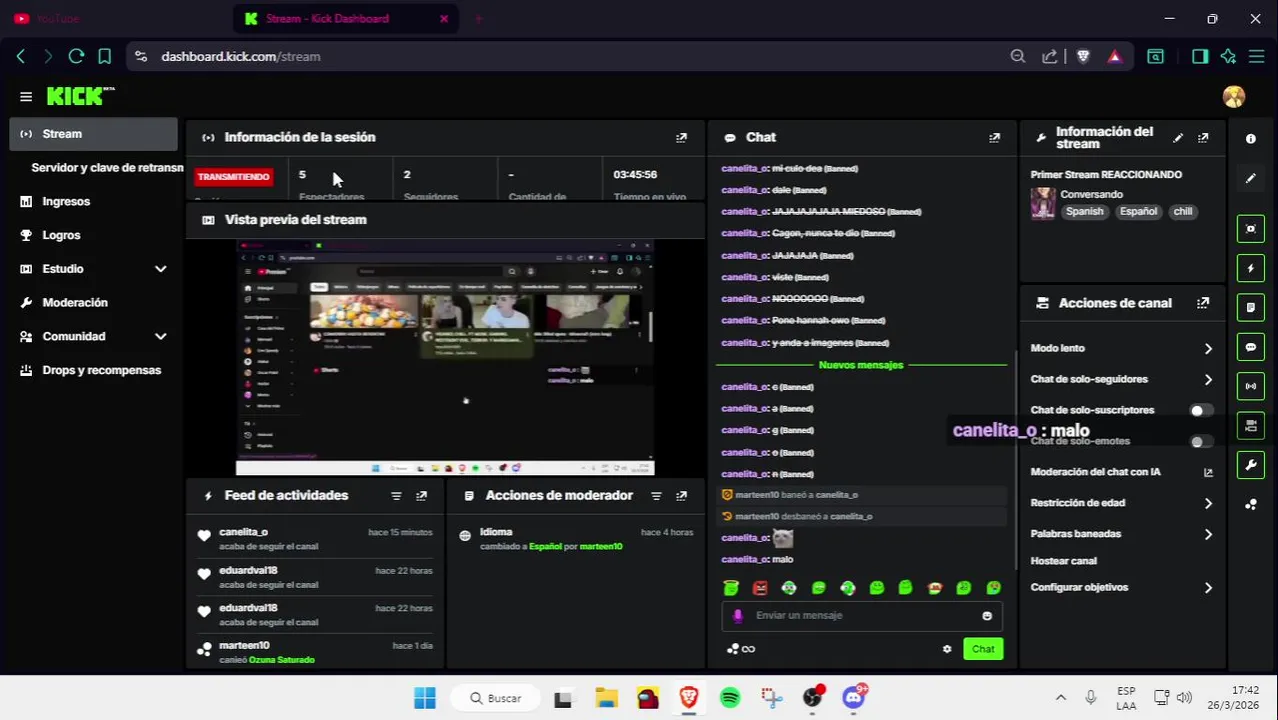
Task: Open Spotify from the taskbar
Action: 730,698
